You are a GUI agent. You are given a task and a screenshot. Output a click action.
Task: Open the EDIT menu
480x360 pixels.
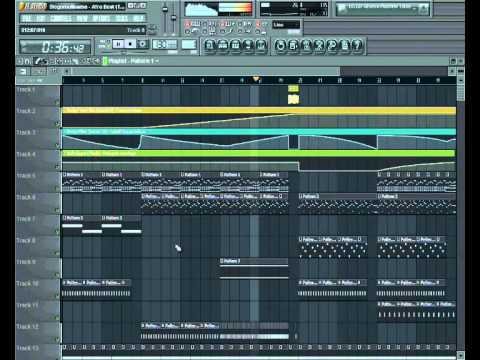point(41,18)
